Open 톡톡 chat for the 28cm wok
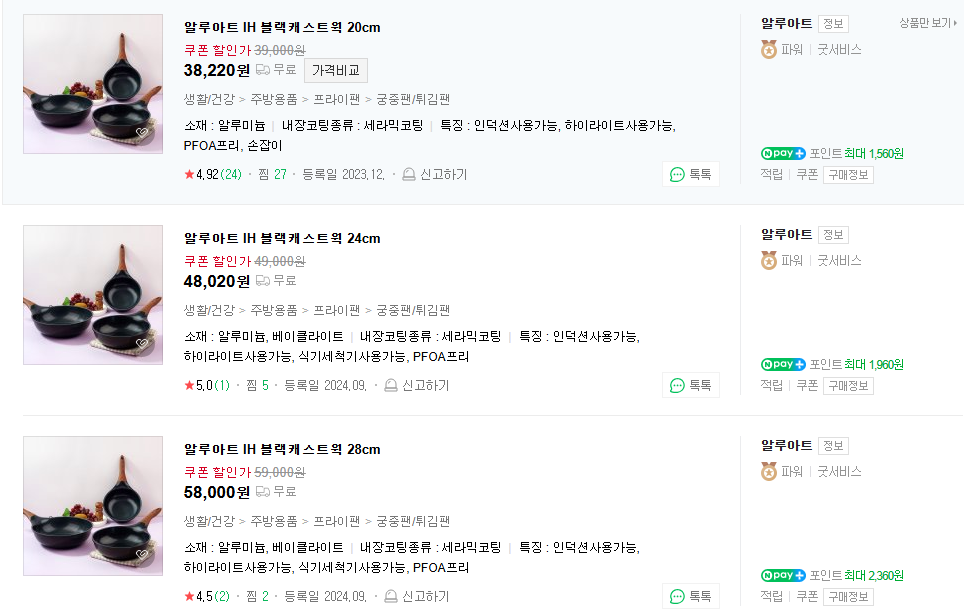Viewport: 964px width, 612px height. [x=691, y=597]
